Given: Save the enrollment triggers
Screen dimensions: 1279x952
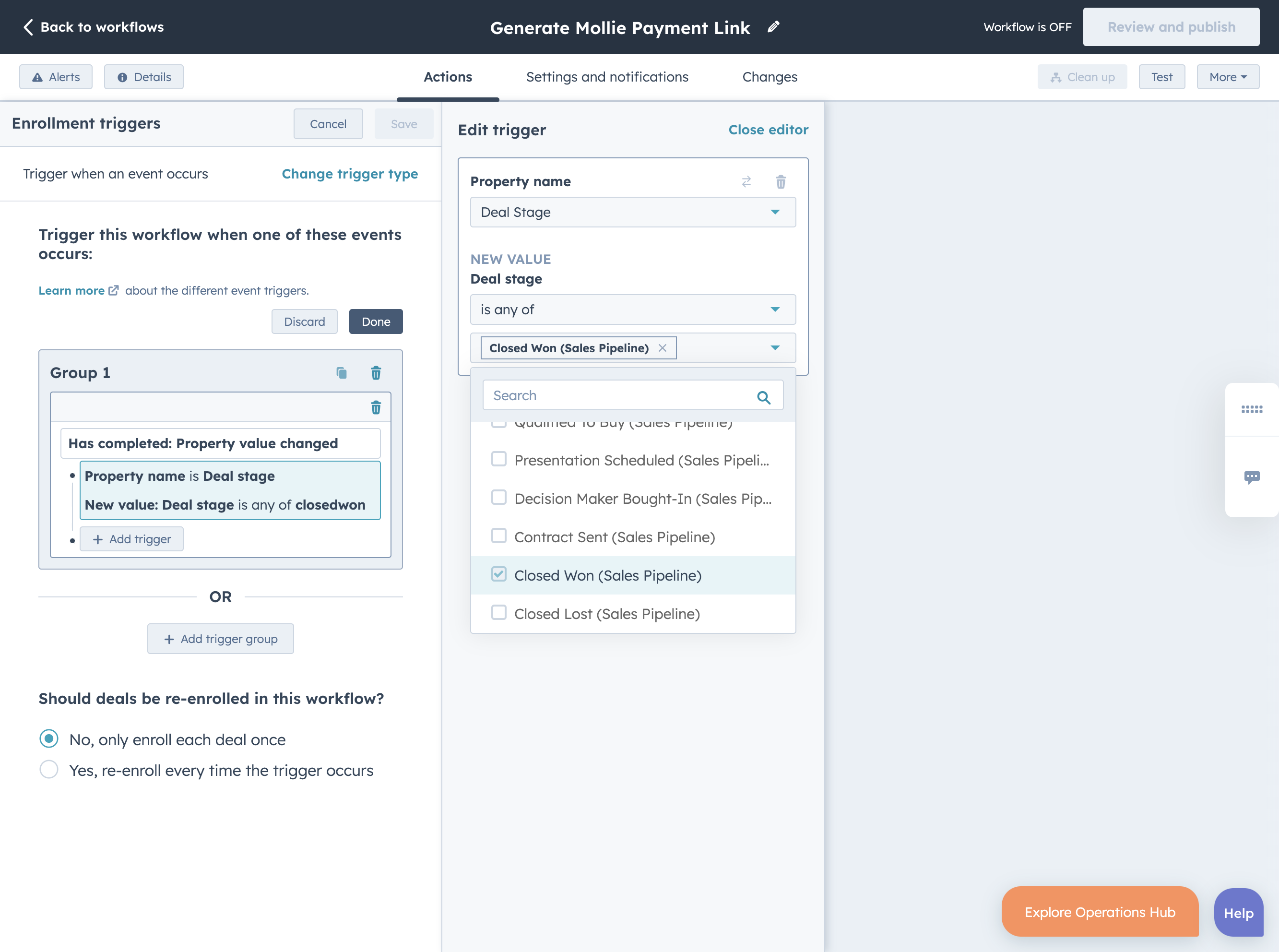Looking at the screenshot, I should pos(404,124).
